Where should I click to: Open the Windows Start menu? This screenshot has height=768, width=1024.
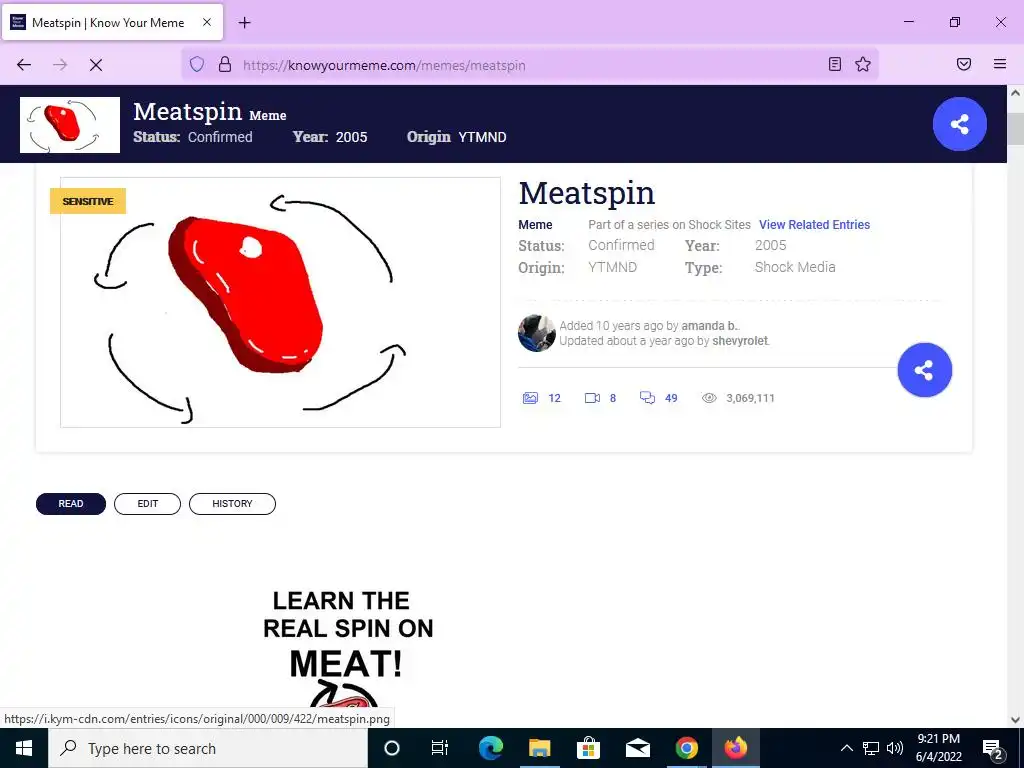(24, 748)
